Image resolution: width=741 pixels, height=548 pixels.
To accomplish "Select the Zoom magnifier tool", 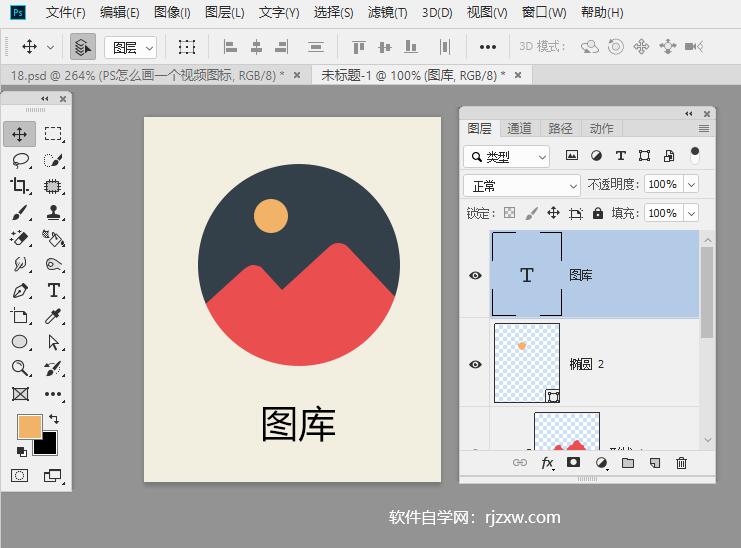I will (19, 368).
